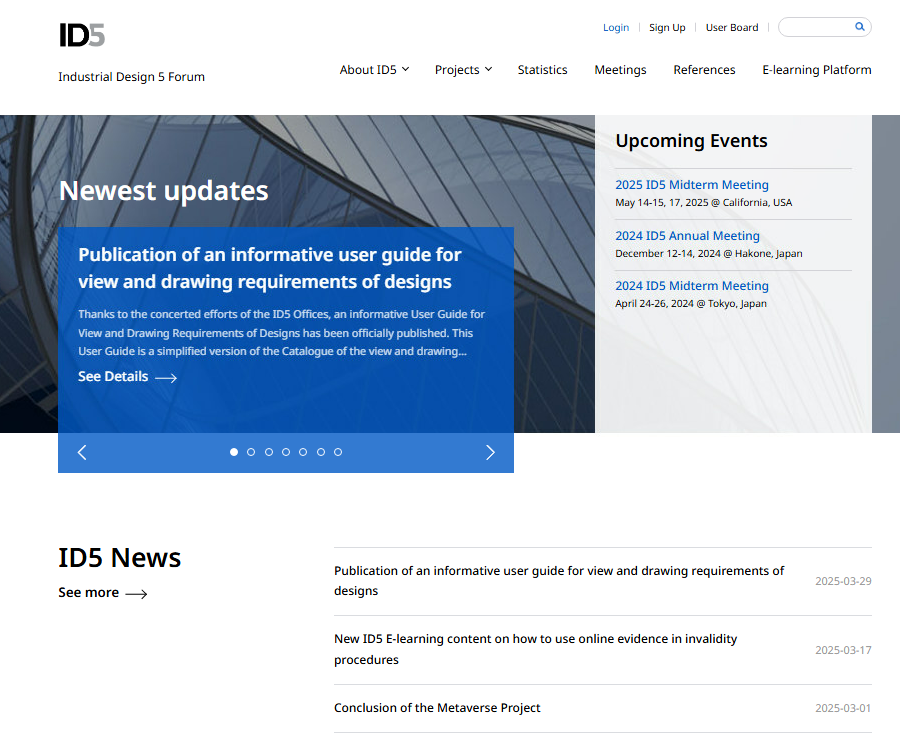This screenshot has height=741, width=900.
Task: Focus the search input field
Action: click(x=815, y=27)
